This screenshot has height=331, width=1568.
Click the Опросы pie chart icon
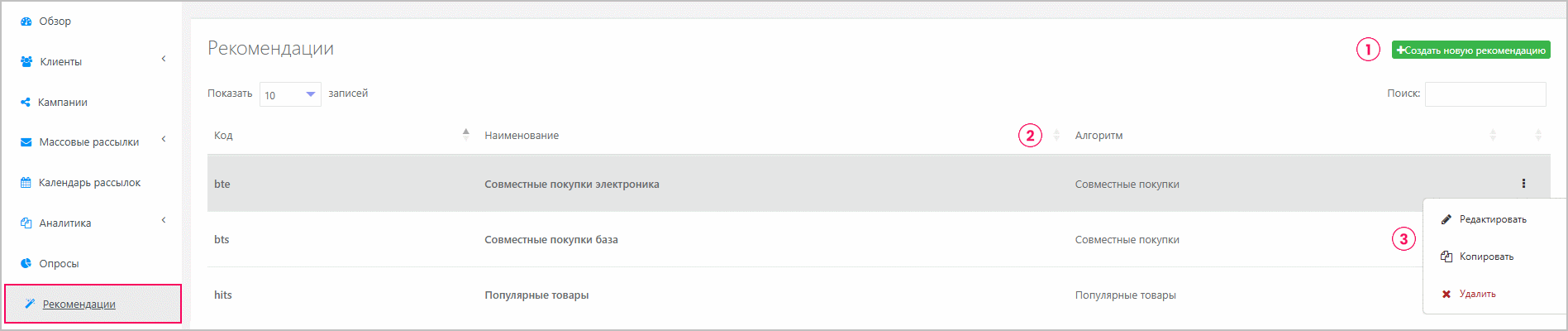tap(26, 264)
